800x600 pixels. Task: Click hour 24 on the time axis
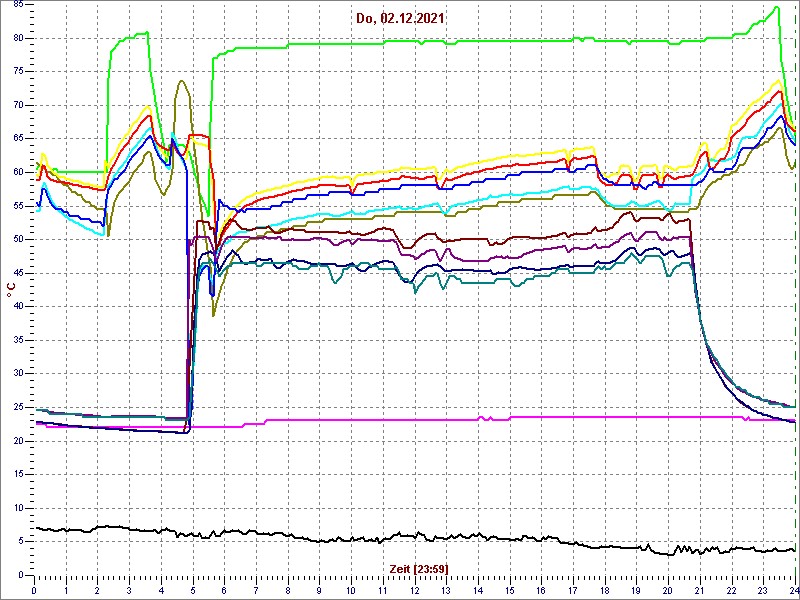point(794,591)
